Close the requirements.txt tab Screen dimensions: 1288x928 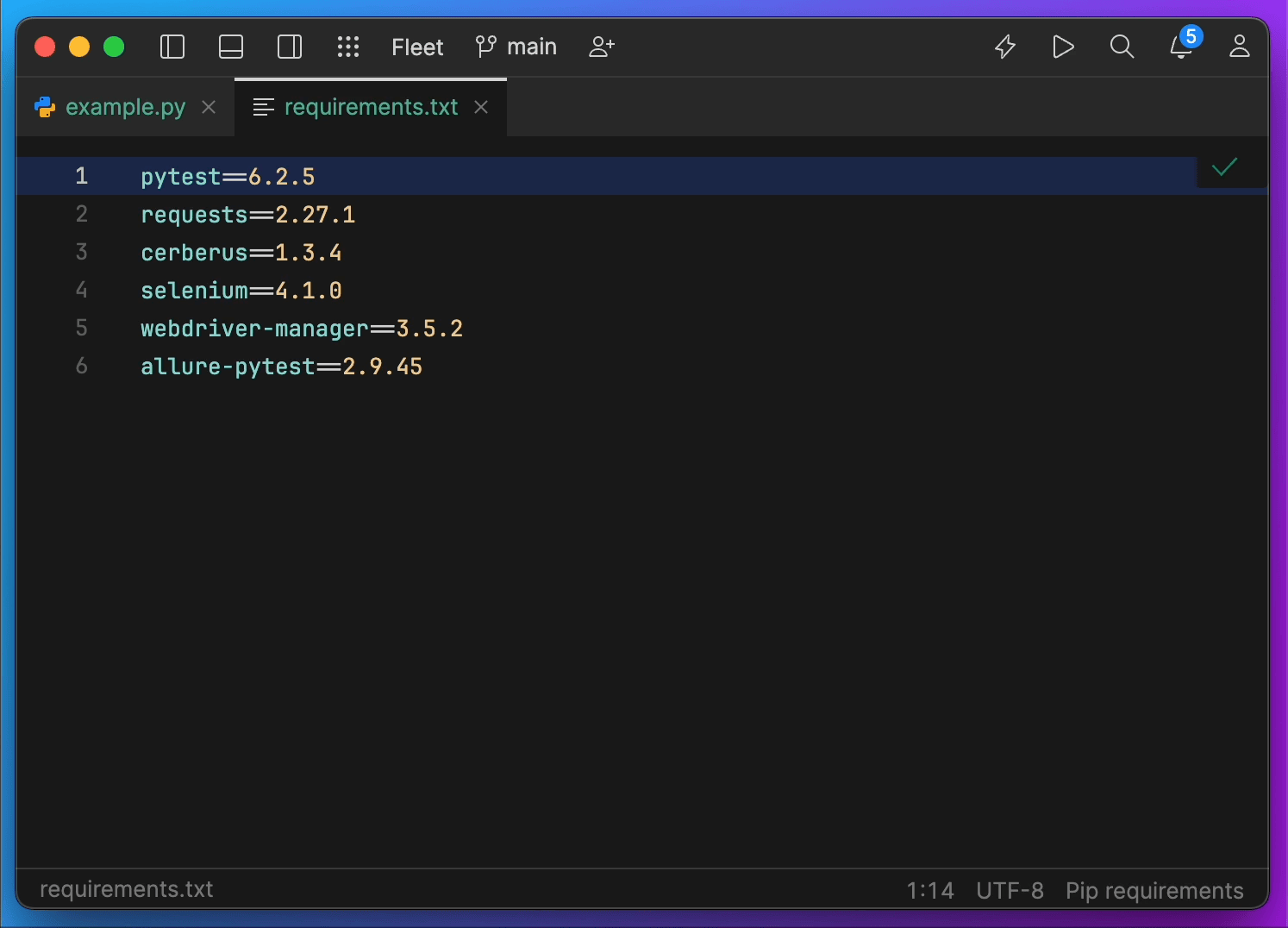[481, 107]
